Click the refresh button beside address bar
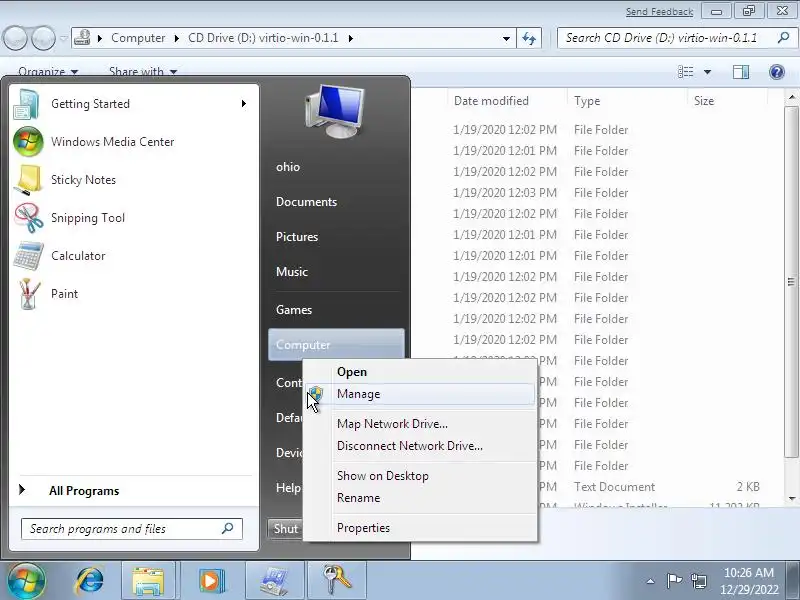This screenshot has width=800, height=600. click(x=529, y=38)
